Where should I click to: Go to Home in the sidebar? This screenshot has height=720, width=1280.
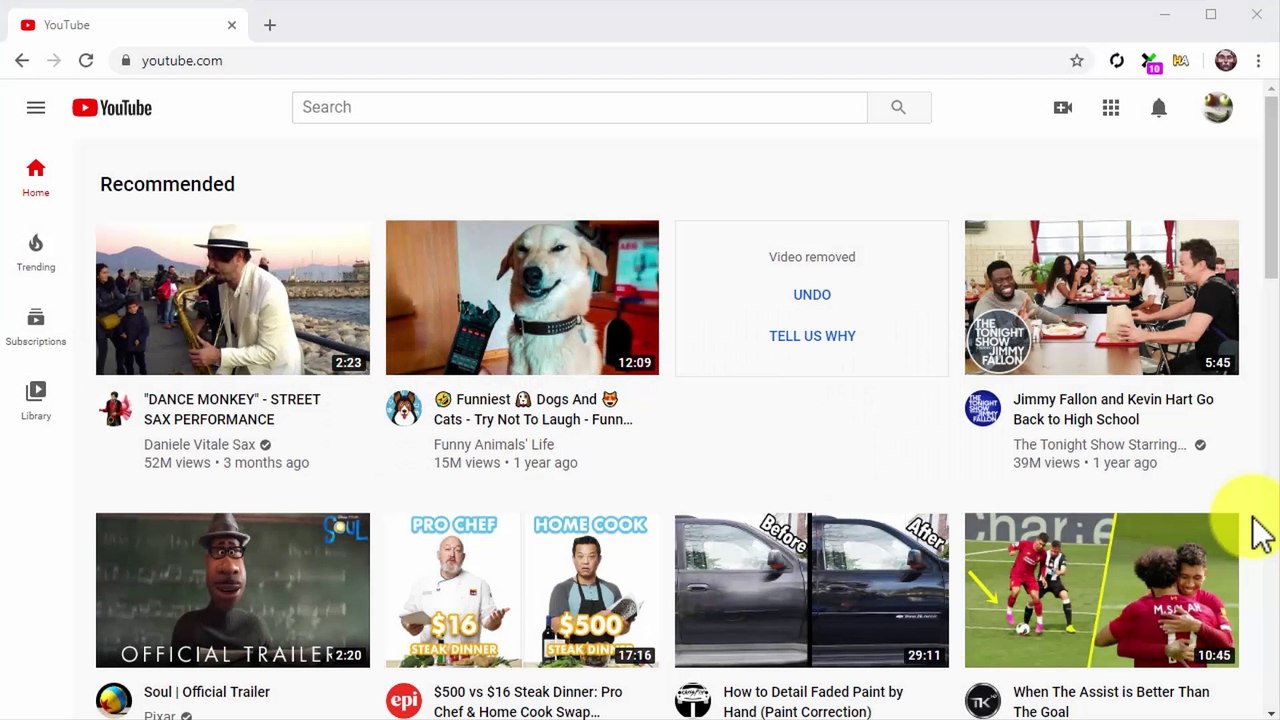coord(36,177)
